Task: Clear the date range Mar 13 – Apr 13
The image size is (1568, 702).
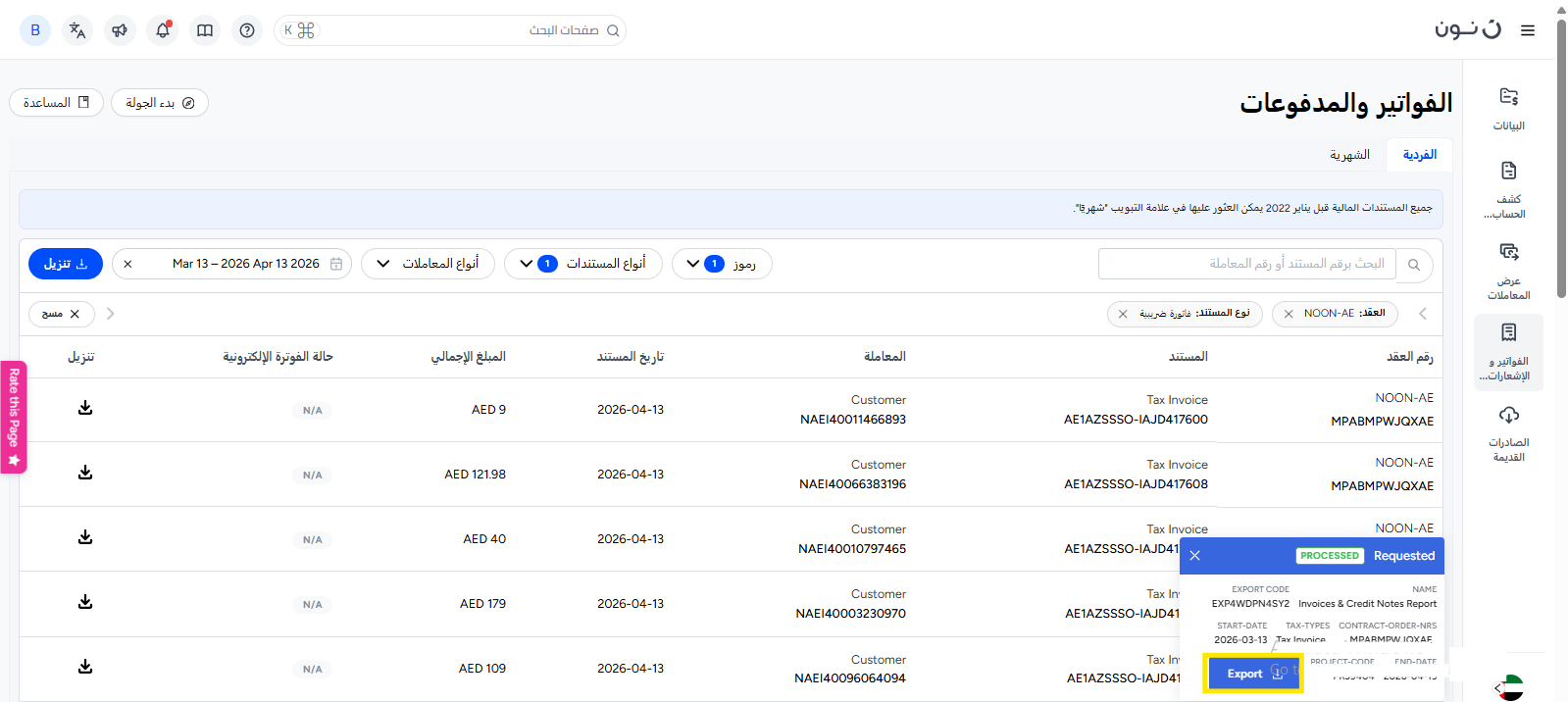Action: tap(127, 264)
